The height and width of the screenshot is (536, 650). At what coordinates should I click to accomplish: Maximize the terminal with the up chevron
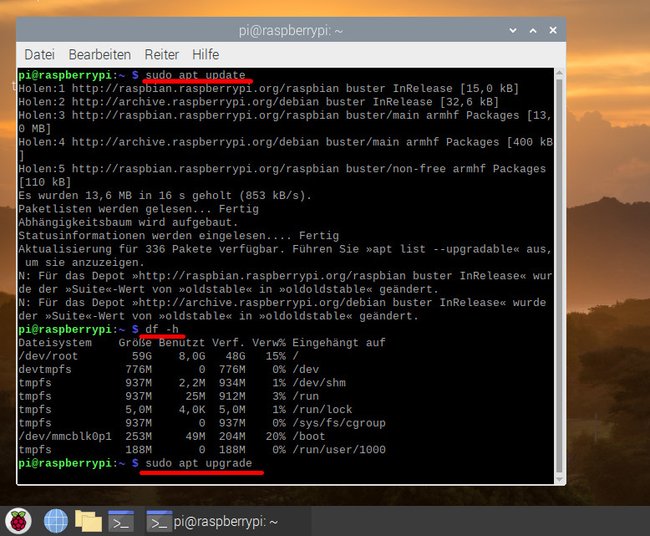pos(533,30)
